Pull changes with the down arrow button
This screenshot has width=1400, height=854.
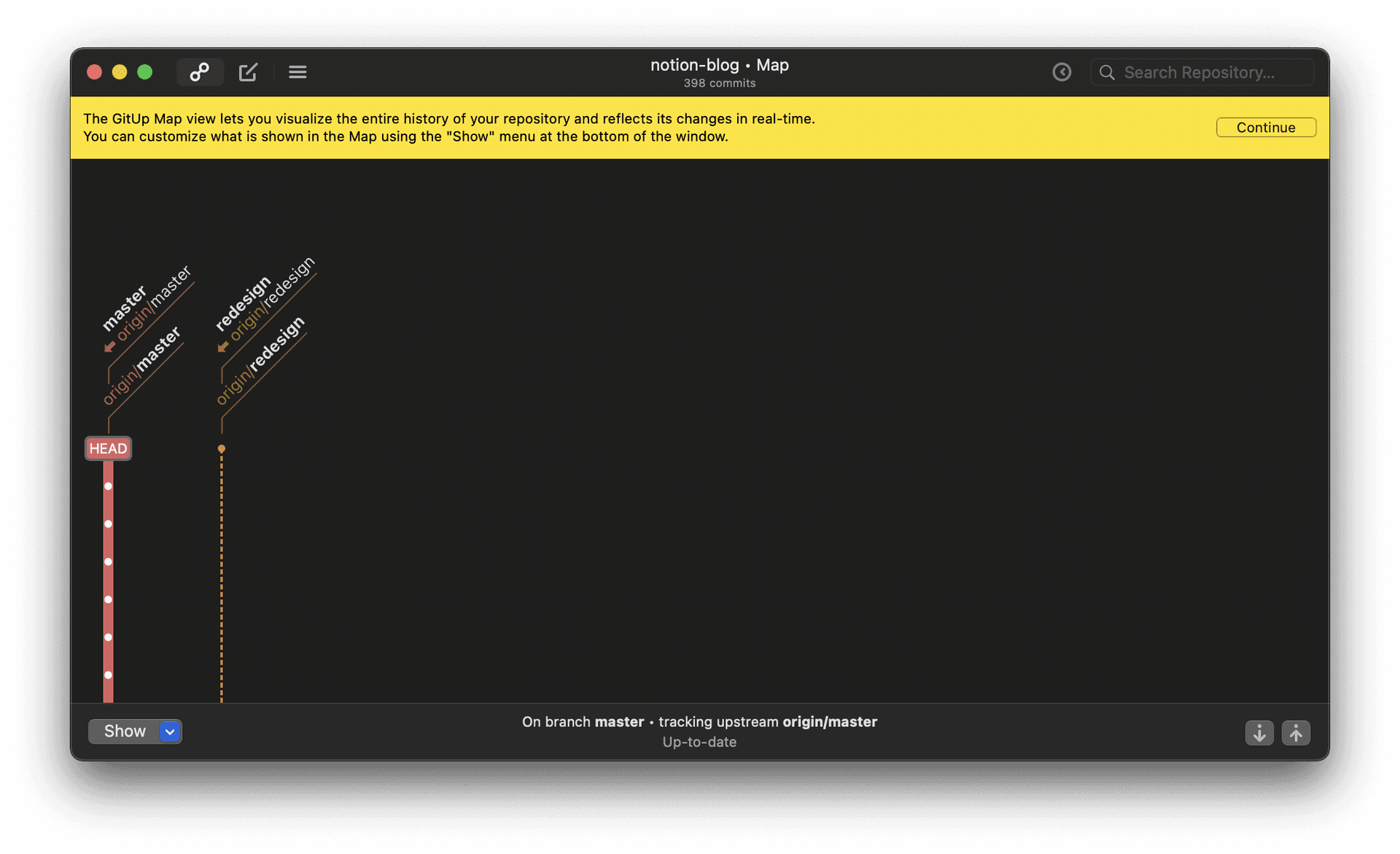(1259, 733)
